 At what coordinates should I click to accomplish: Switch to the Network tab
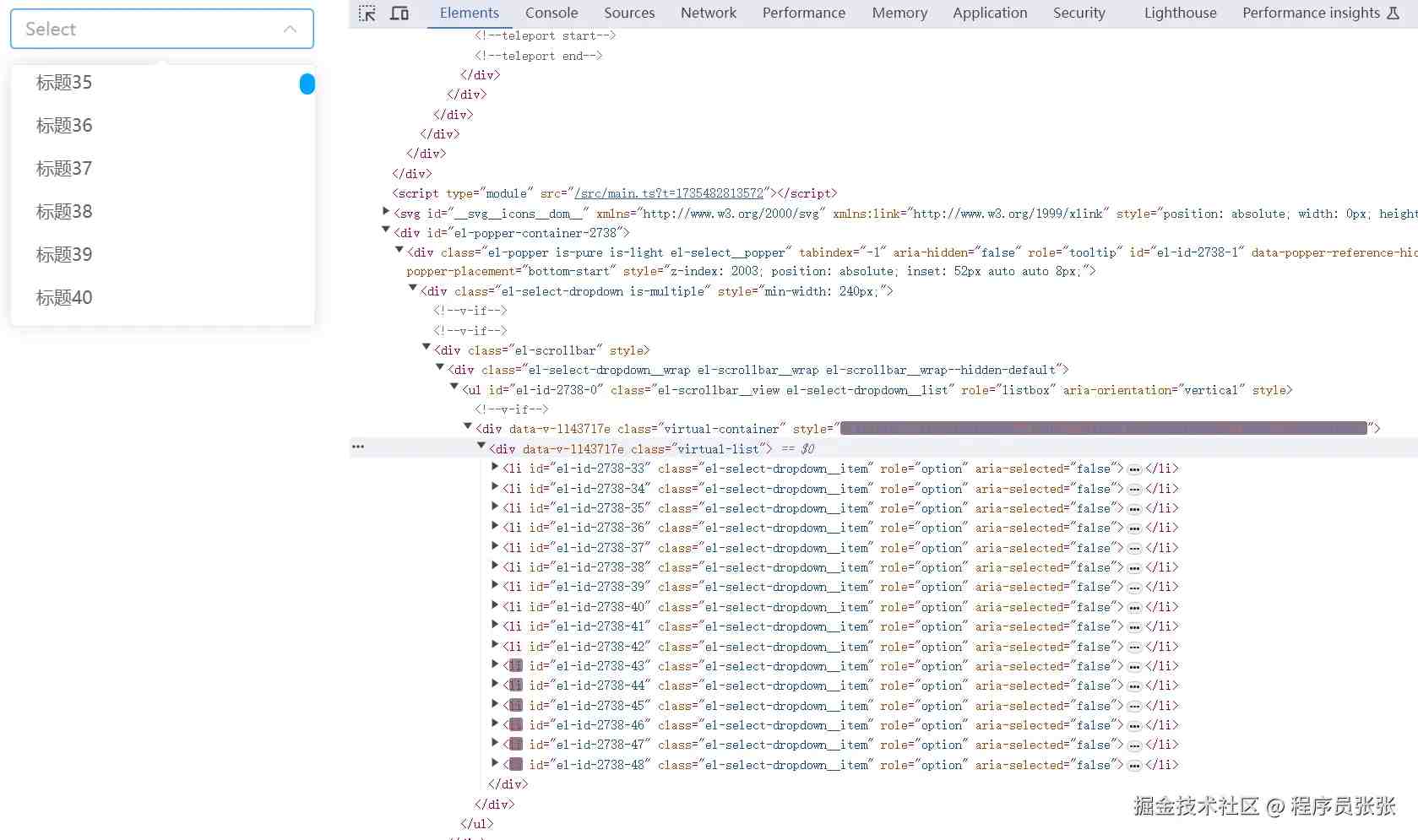click(x=709, y=13)
